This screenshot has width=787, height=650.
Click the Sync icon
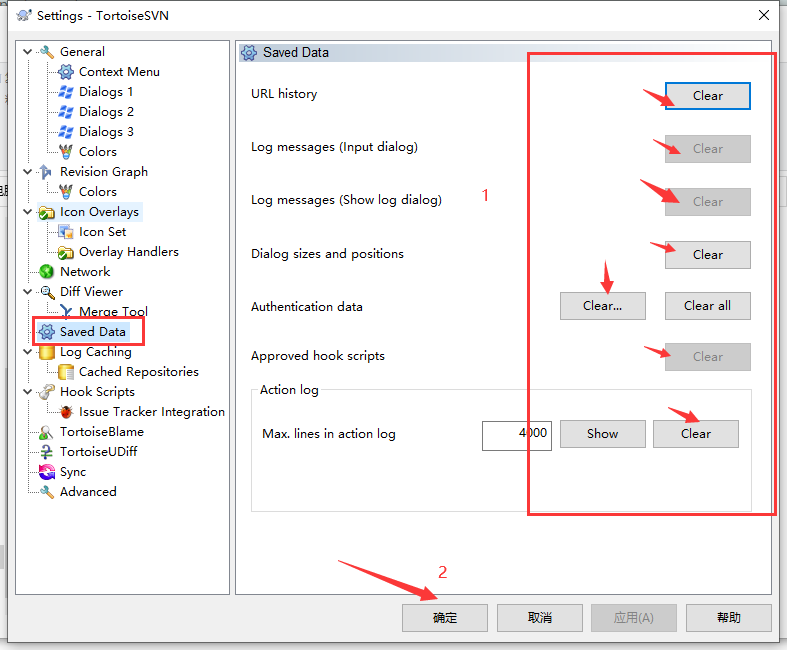coord(47,472)
